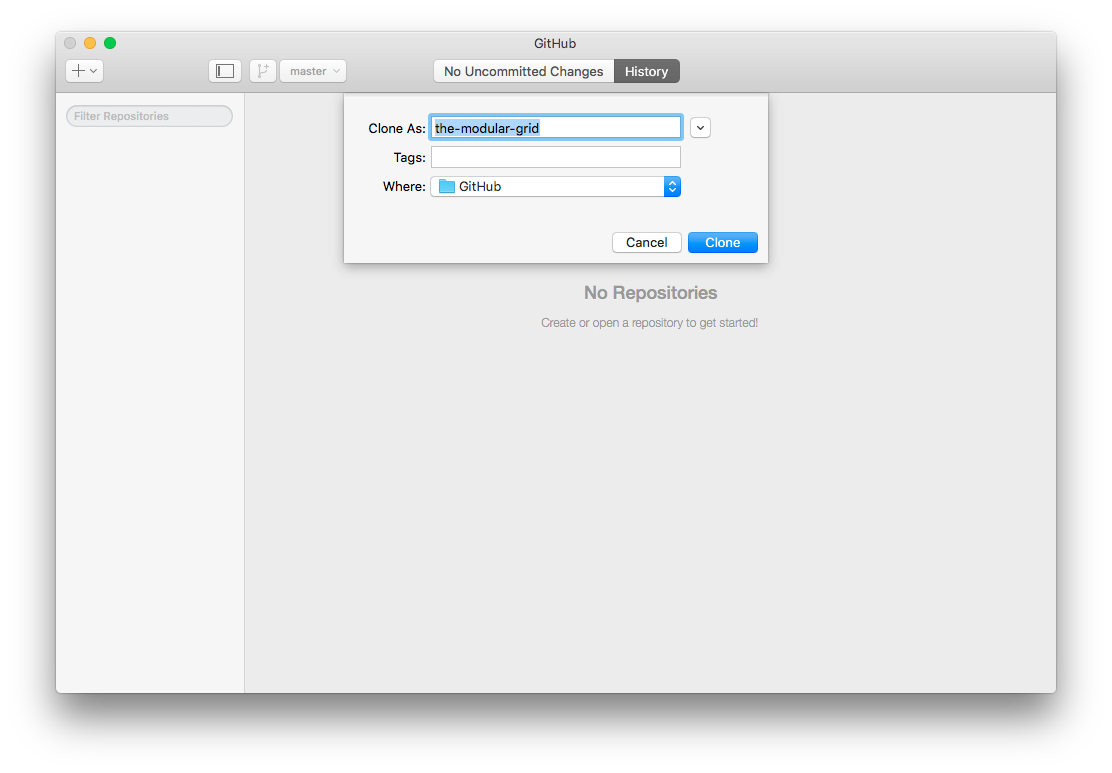The image size is (1112, 773).
Task: Zoom the GitHub window with green button
Action: coord(110,43)
